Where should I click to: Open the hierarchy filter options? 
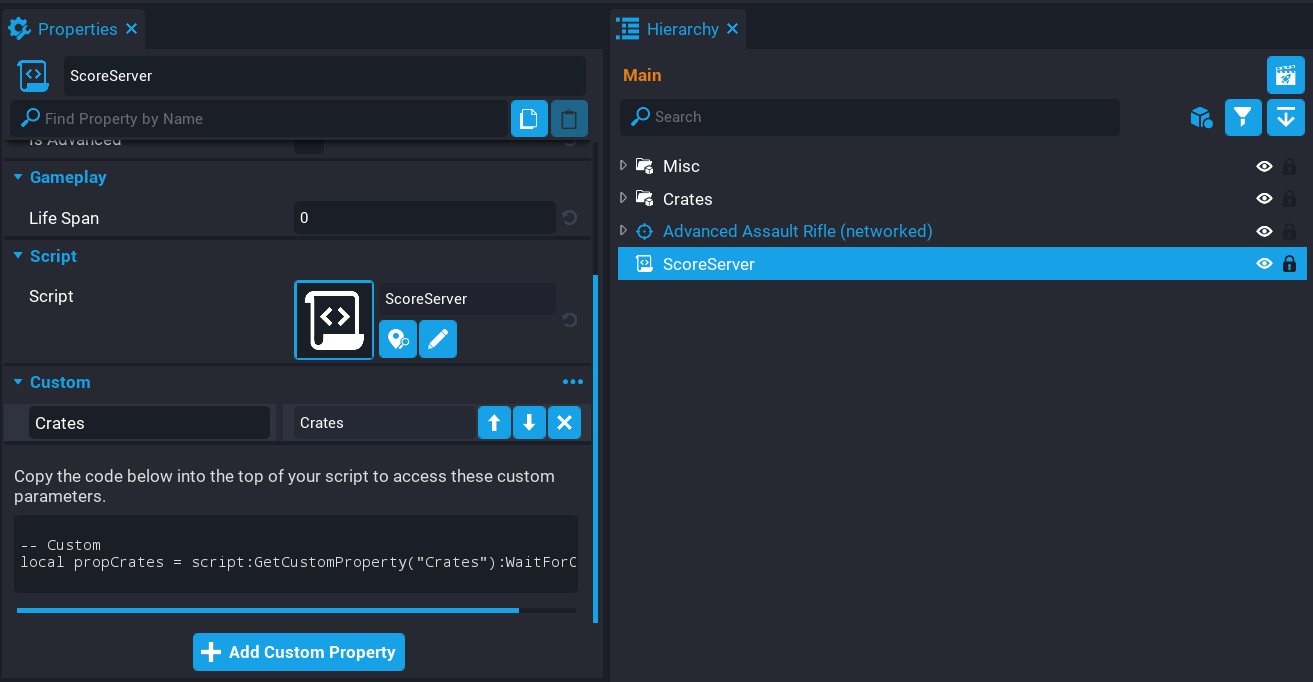pyautogui.click(x=1243, y=117)
